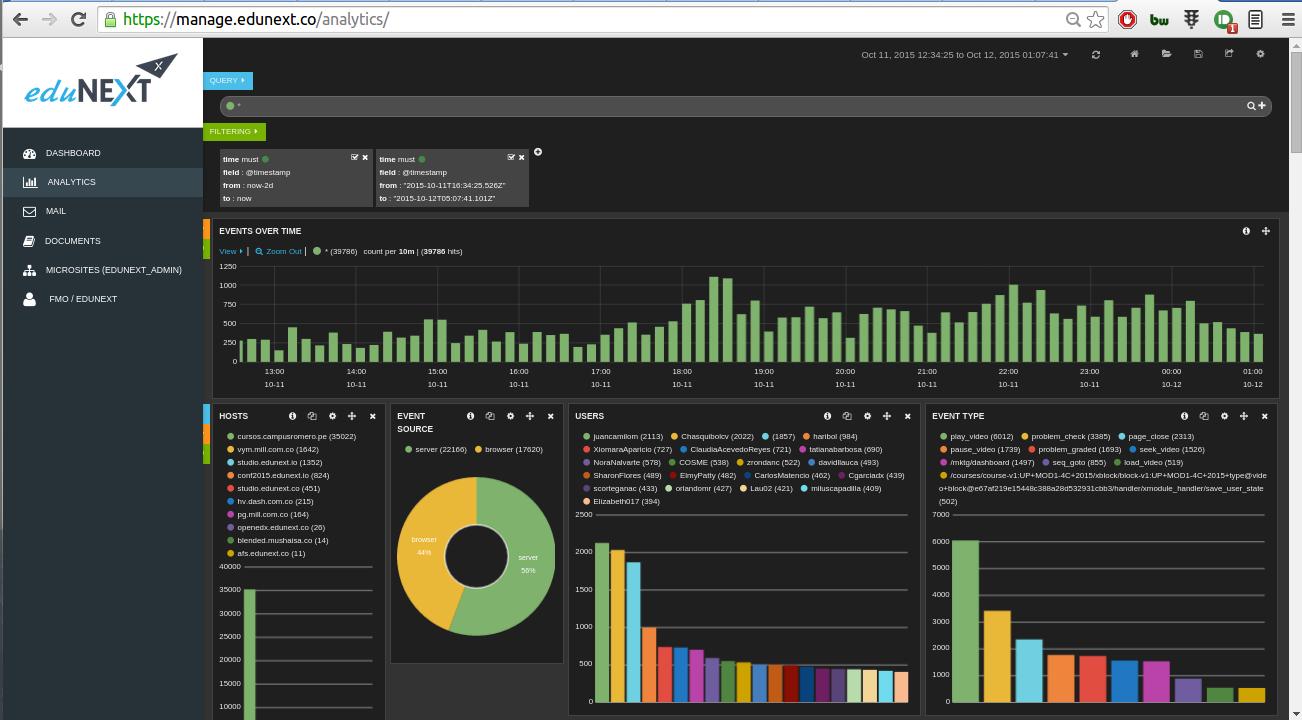Close the Hosts panel
Screen dimensions: 1302x720
(x=373, y=416)
